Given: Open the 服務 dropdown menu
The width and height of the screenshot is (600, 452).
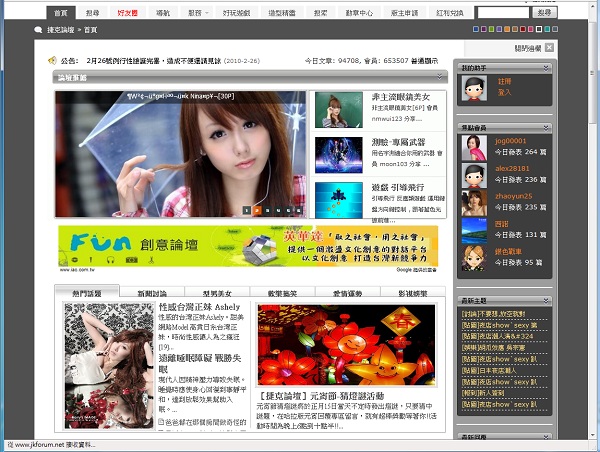Looking at the screenshot, I should [x=198, y=13].
